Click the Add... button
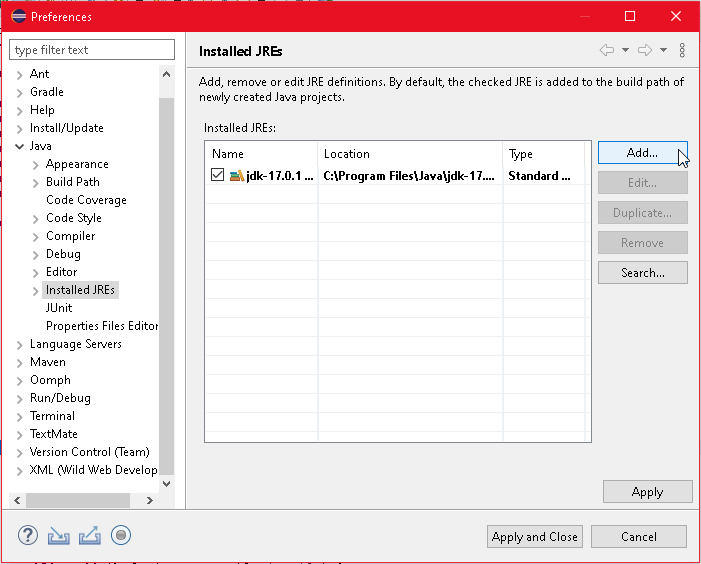The height and width of the screenshot is (564, 701). point(642,153)
